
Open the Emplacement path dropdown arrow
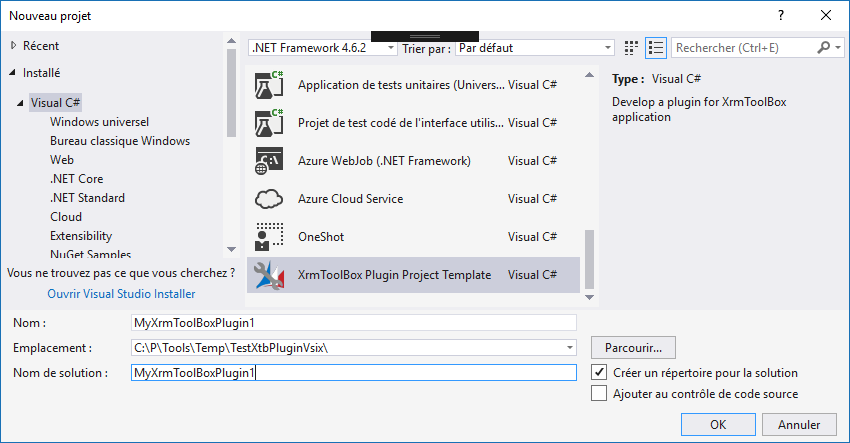click(570, 348)
